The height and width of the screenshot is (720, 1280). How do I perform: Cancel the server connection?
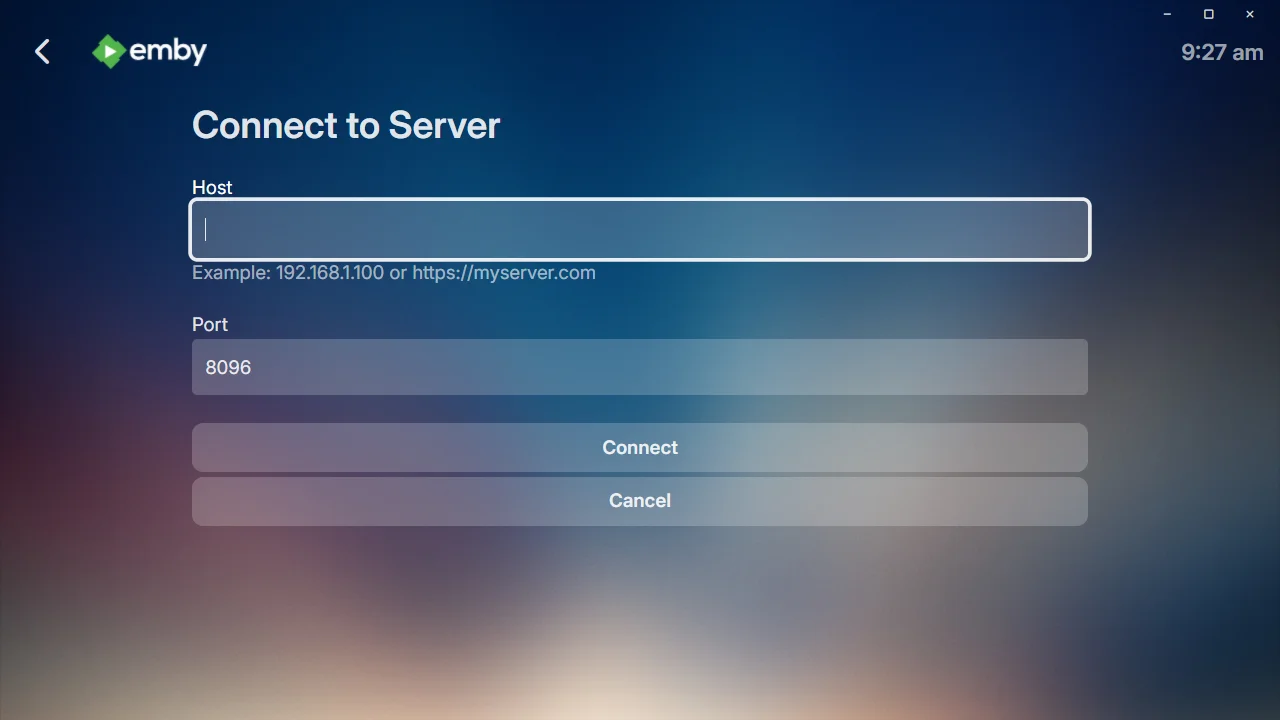click(x=640, y=501)
